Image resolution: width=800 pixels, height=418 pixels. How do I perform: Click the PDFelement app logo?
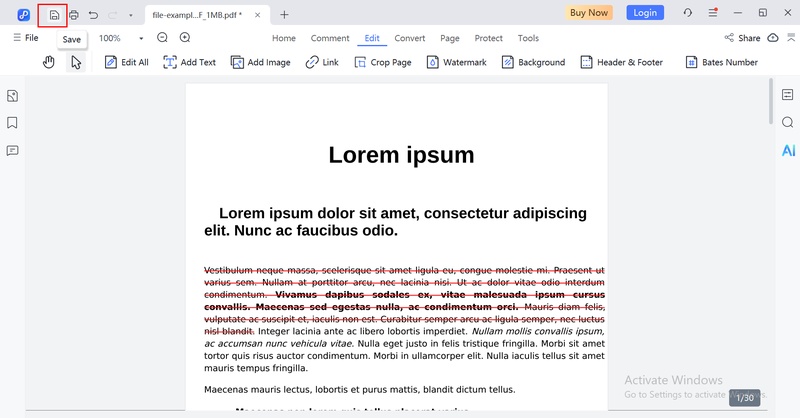point(23,15)
